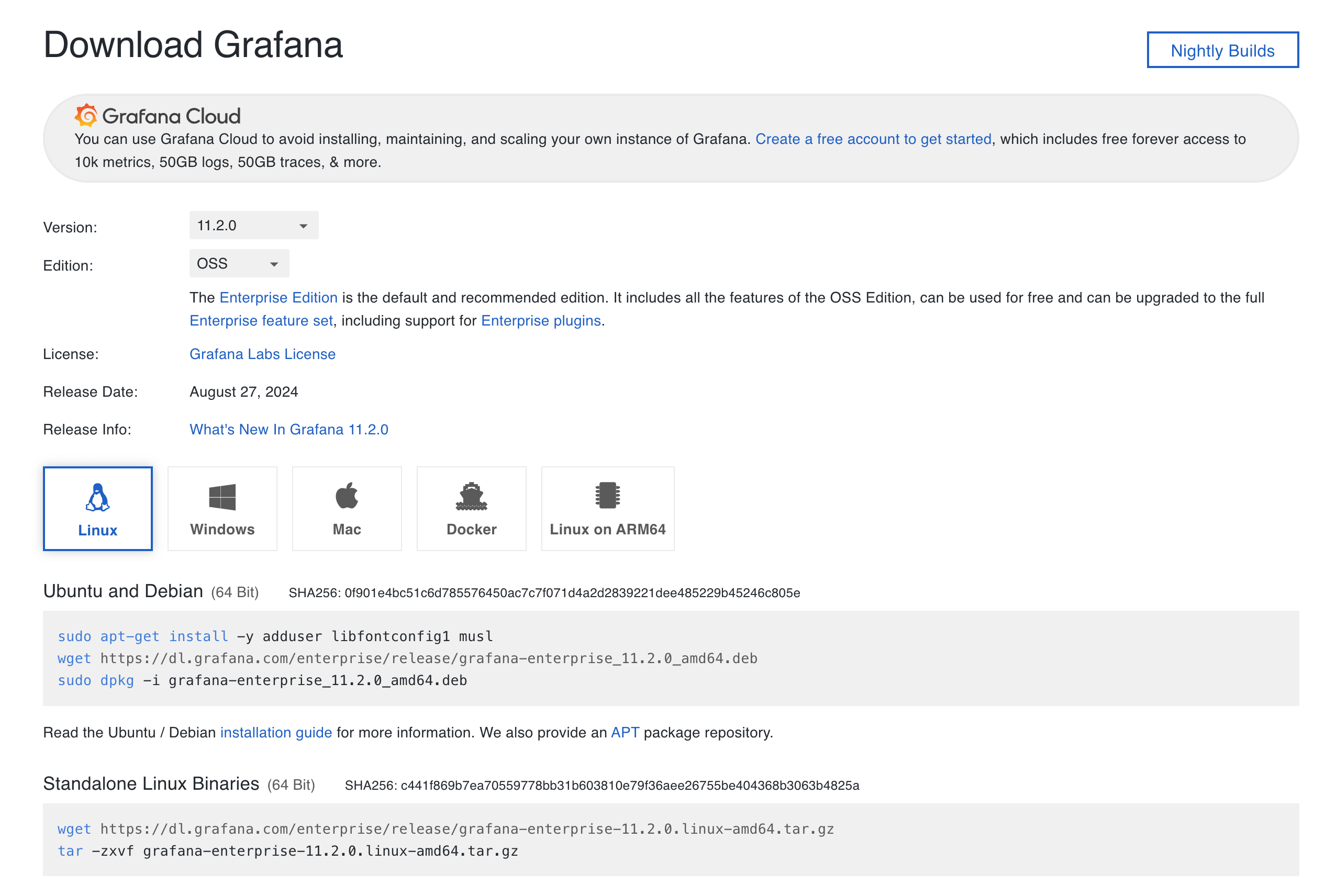Click the tar -zxvf command line

click(288, 852)
